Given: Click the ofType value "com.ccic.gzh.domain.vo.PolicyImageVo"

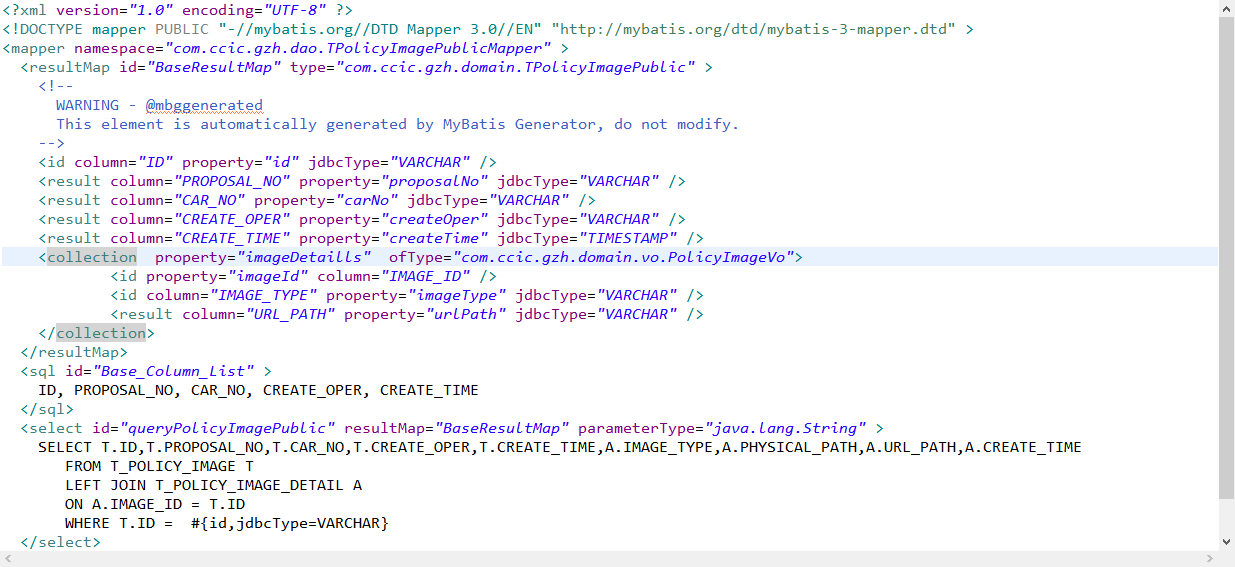Looking at the screenshot, I should [623, 257].
